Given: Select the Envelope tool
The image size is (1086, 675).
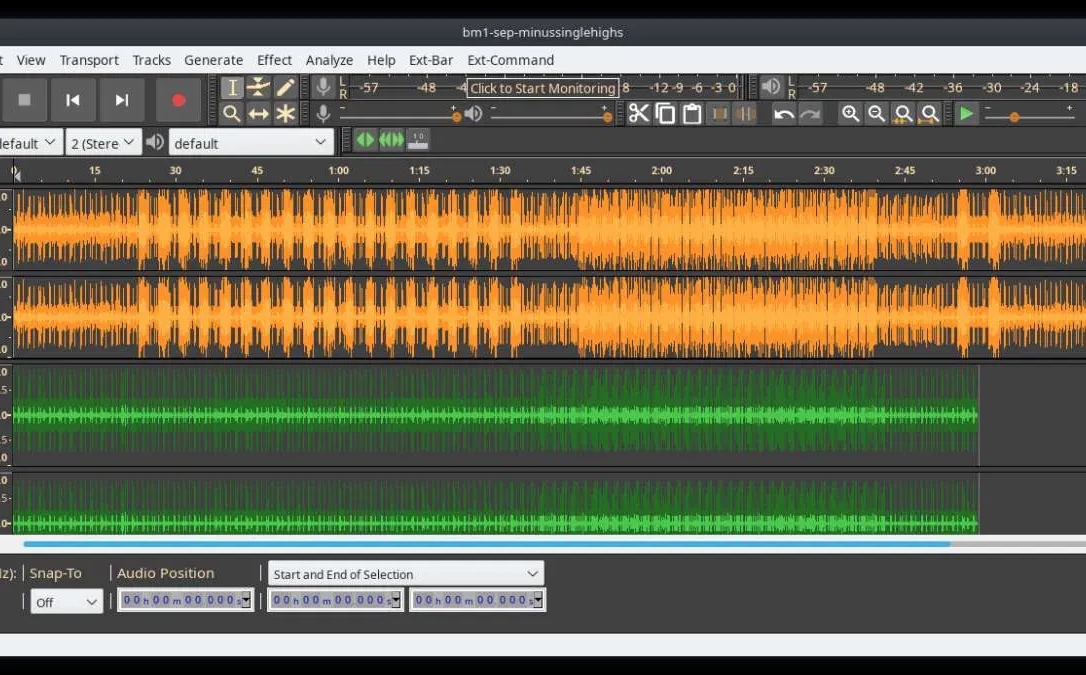Looking at the screenshot, I should [x=259, y=88].
